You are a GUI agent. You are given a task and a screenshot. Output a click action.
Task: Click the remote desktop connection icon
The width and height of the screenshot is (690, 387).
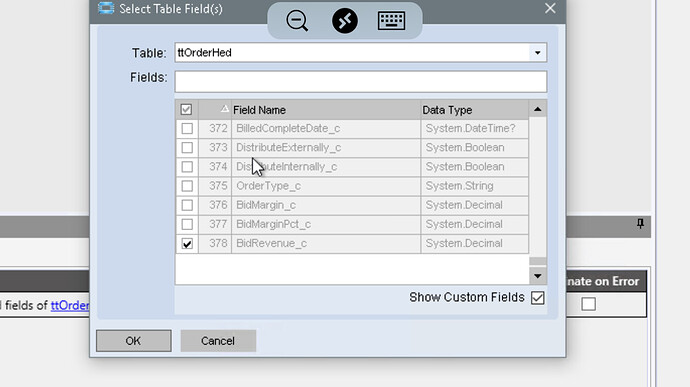[x=345, y=21]
